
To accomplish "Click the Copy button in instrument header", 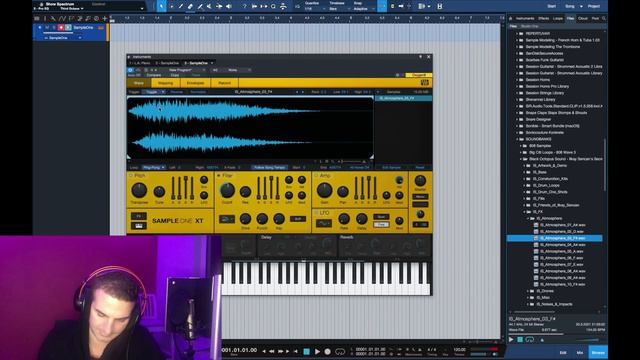I will click(x=175, y=75).
